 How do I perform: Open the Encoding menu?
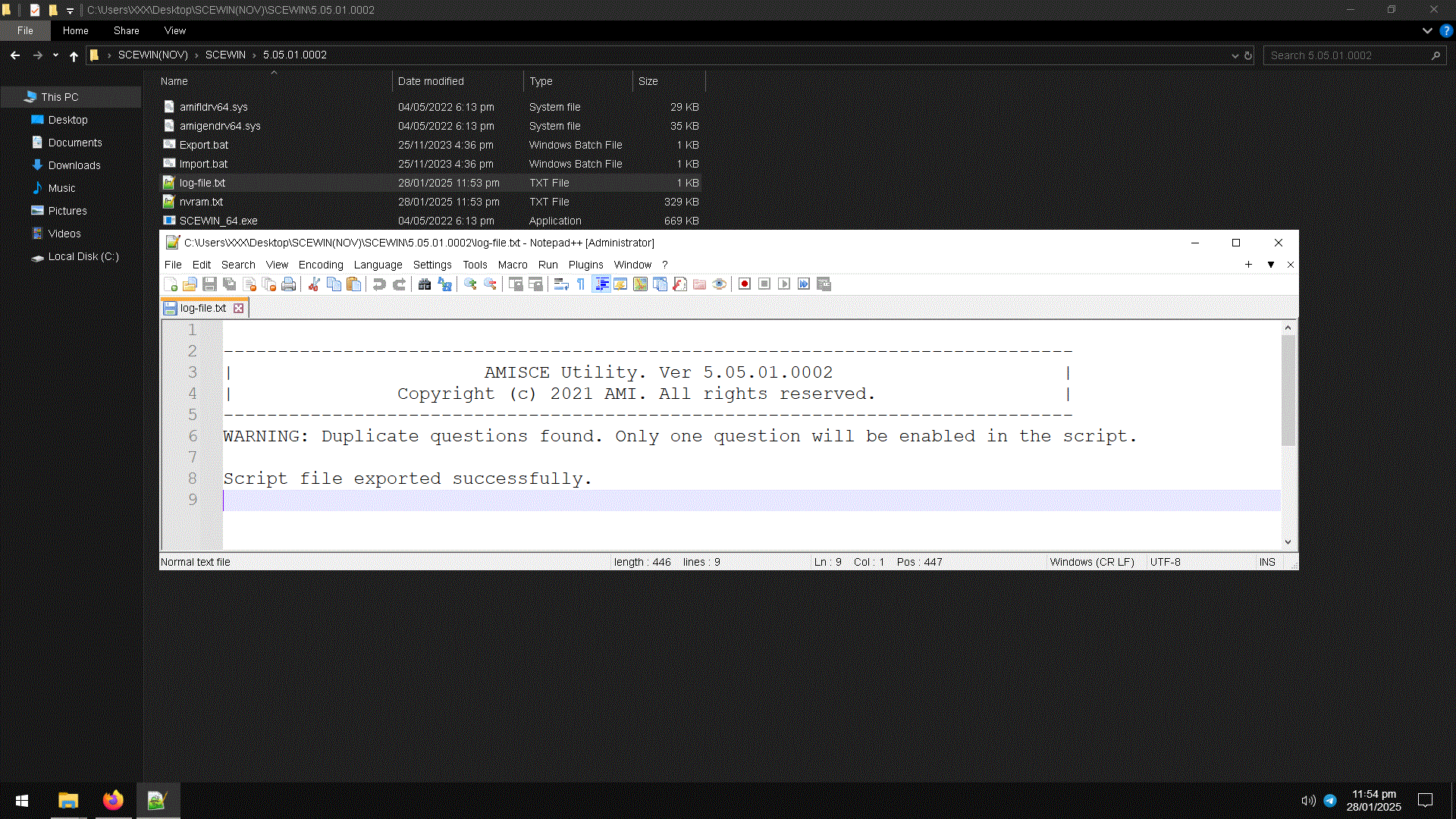click(x=321, y=265)
